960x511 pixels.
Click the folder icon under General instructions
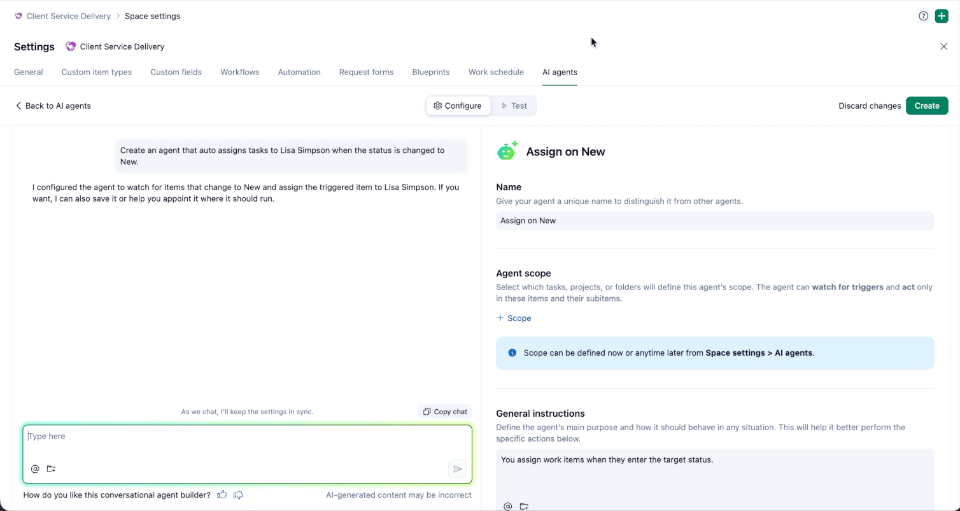pyautogui.click(x=524, y=506)
